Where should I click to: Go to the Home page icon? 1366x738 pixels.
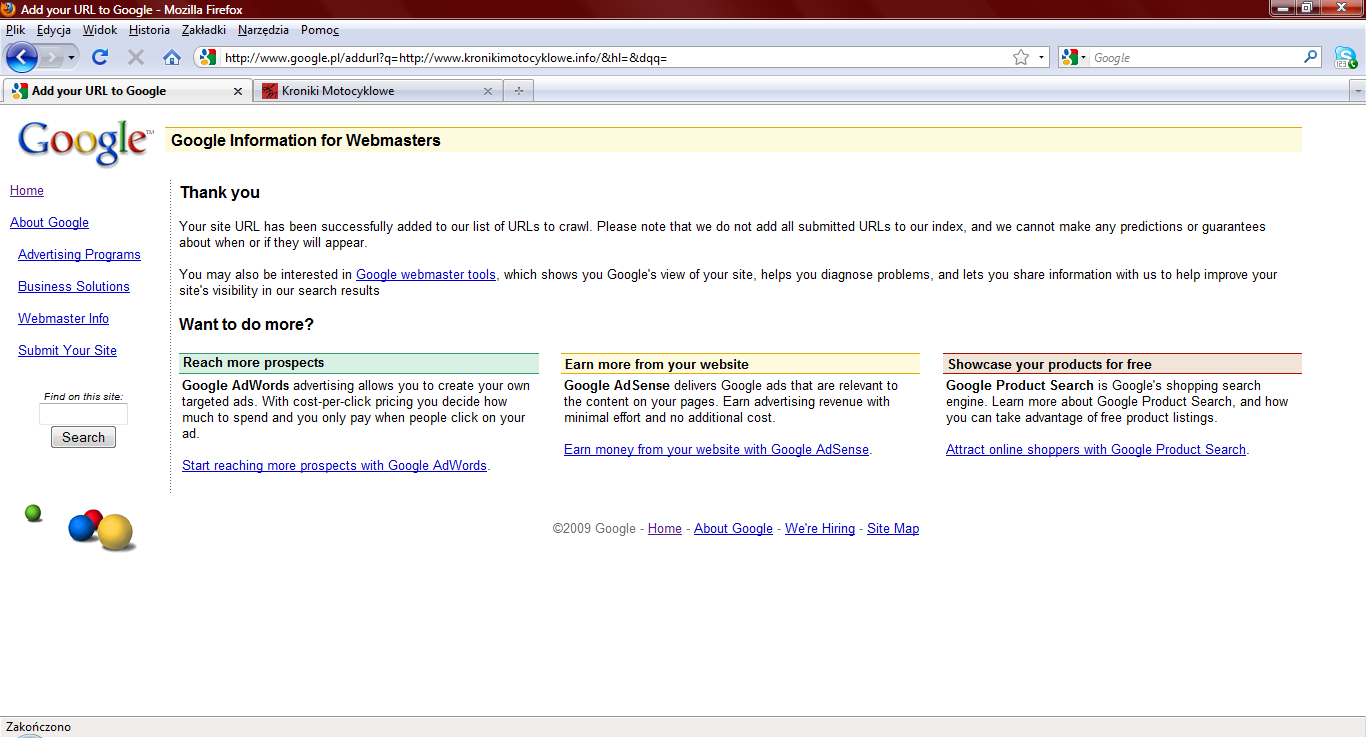(172, 57)
